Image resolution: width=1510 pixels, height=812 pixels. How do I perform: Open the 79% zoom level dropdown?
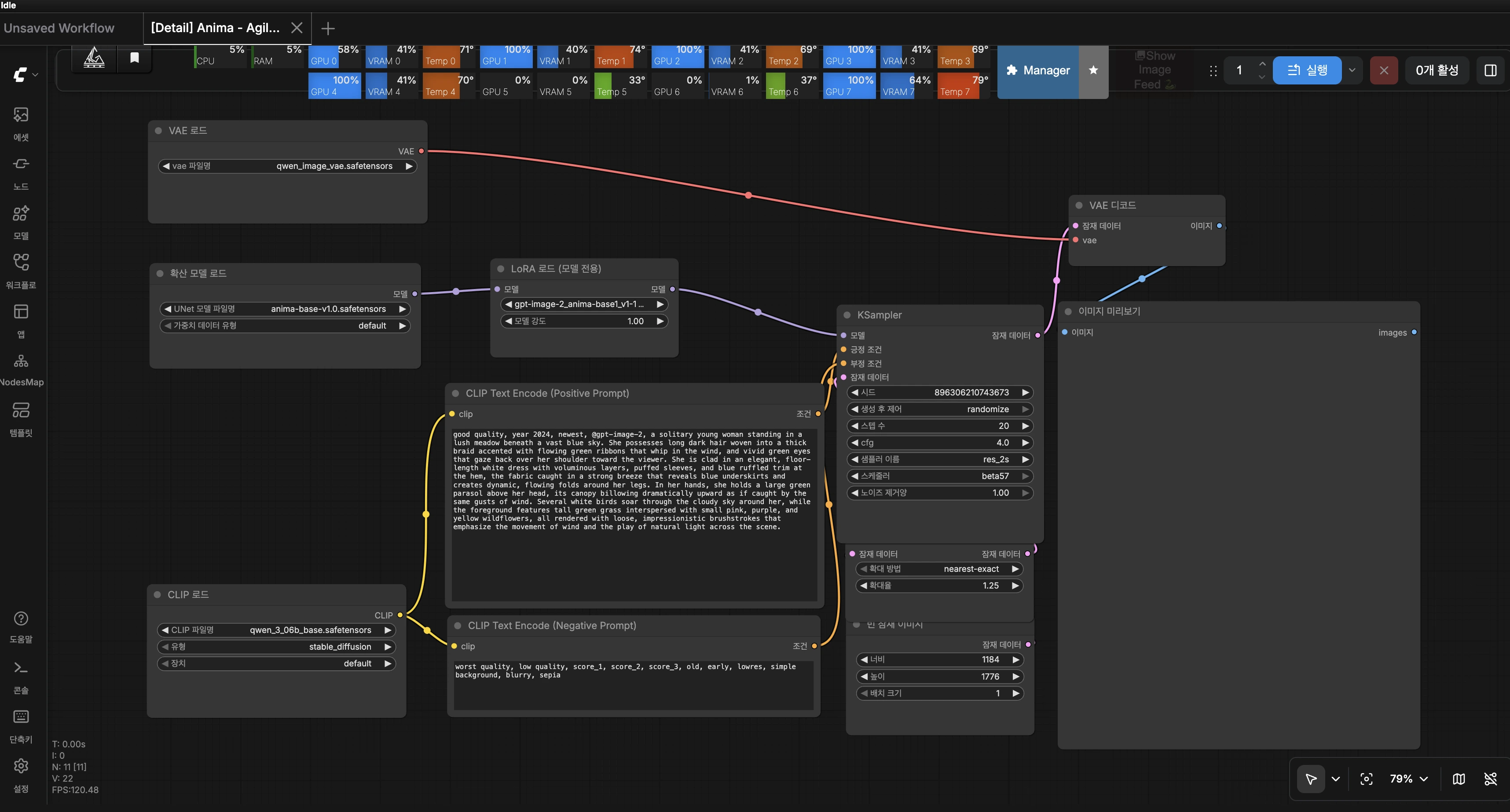click(1409, 779)
